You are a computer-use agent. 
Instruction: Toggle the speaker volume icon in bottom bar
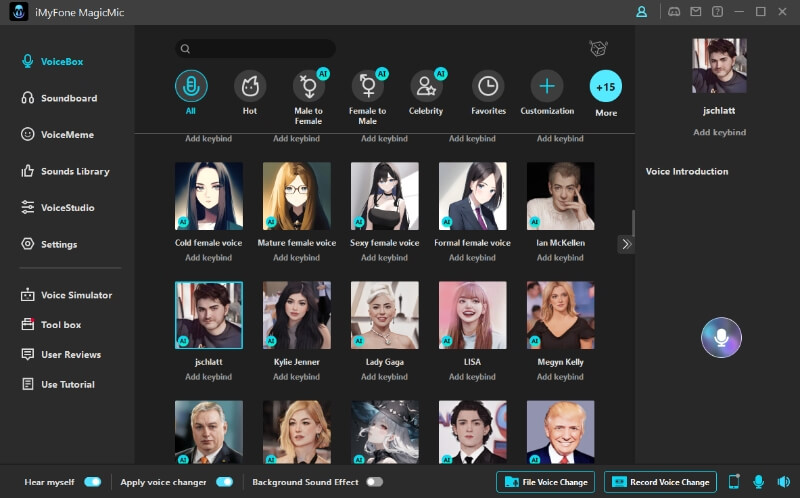(x=783, y=482)
